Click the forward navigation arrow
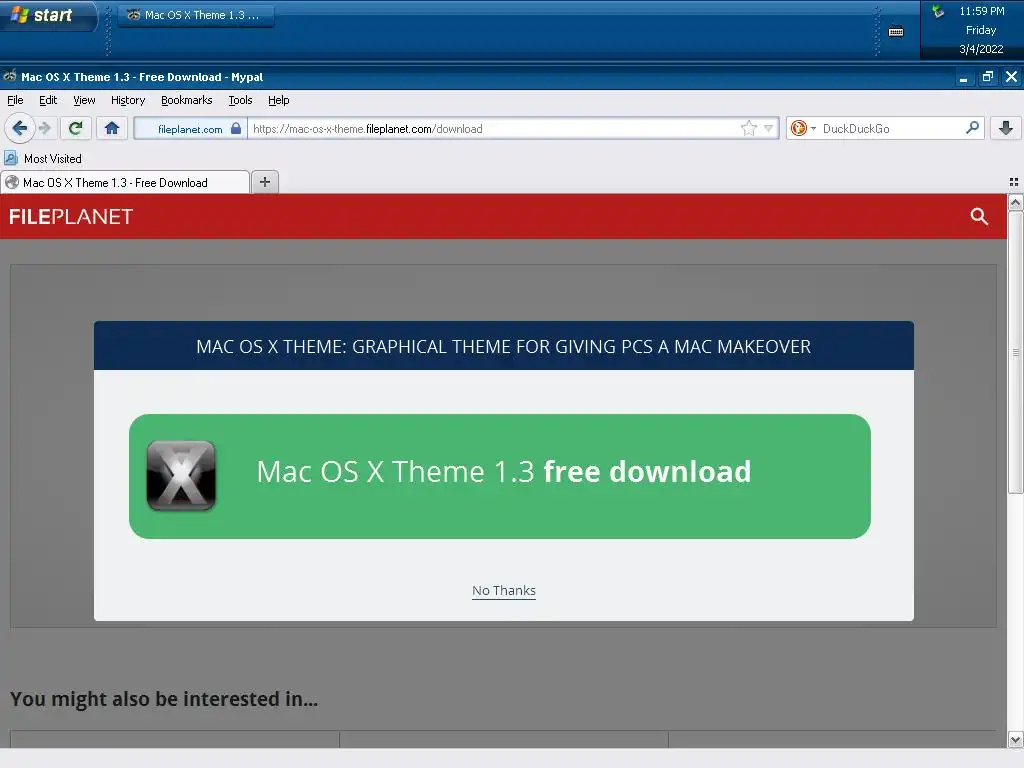This screenshot has width=1024, height=768. pyautogui.click(x=44, y=128)
